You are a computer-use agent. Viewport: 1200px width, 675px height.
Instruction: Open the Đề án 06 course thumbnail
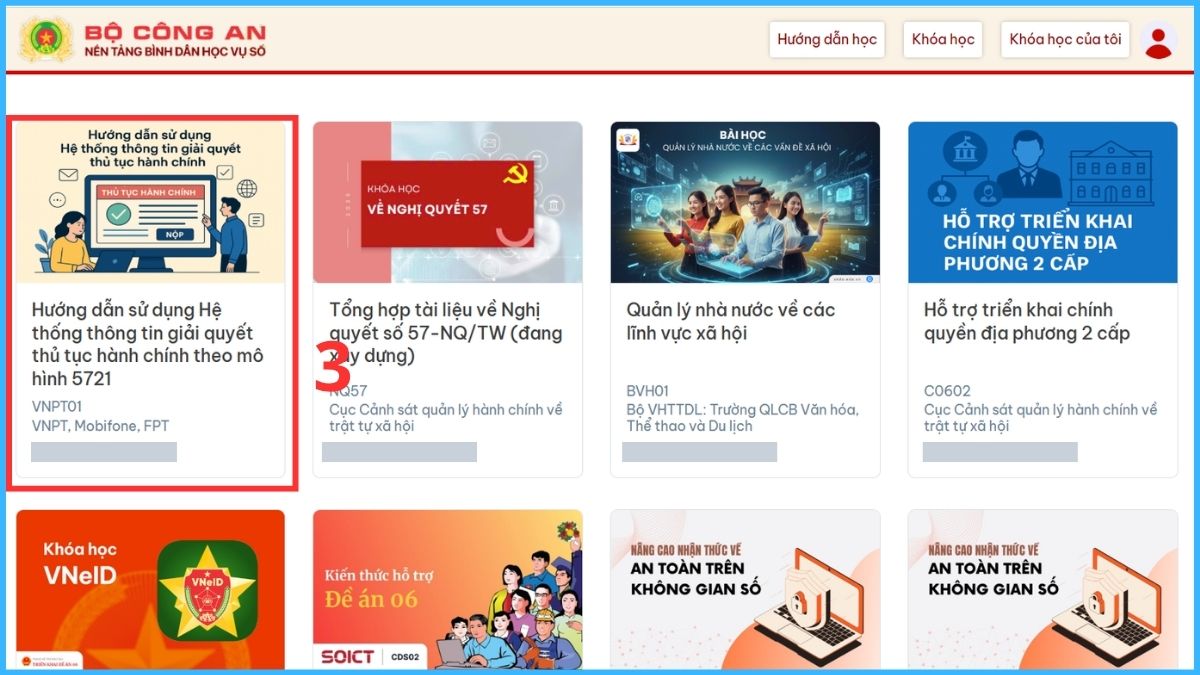pyautogui.click(x=448, y=589)
